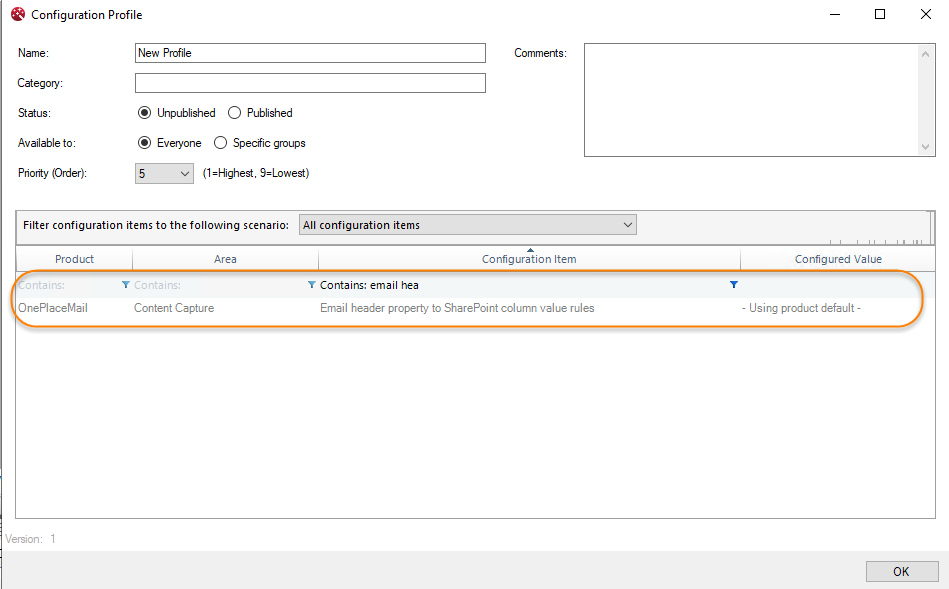Click the sort arrow above Configuration Item header
Viewport: 949px width, 589px height.
tap(530, 250)
